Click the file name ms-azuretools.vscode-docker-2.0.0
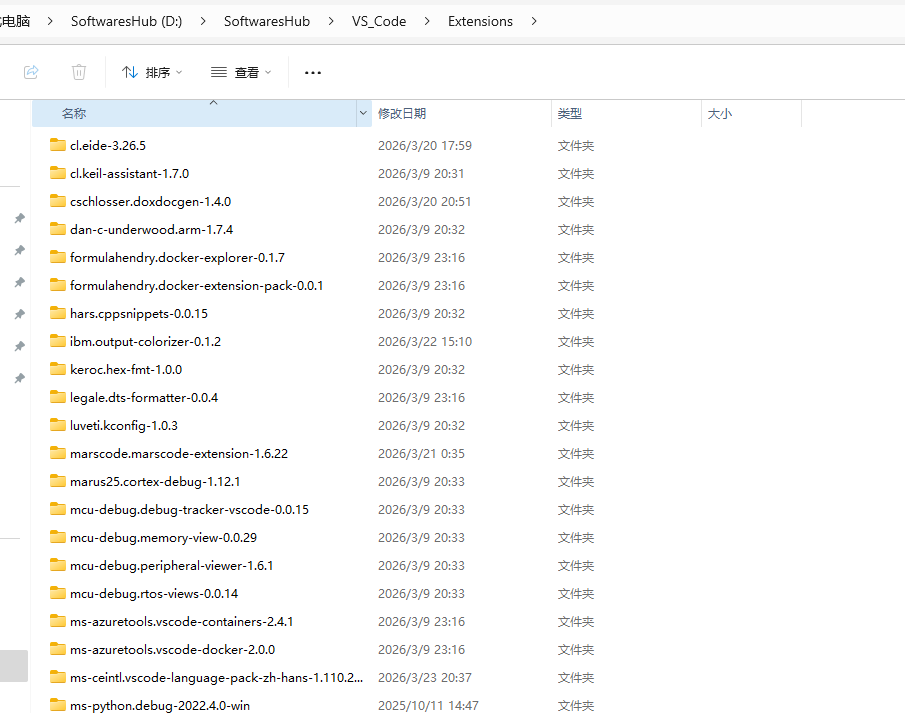 pyautogui.click(x=173, y=649)
